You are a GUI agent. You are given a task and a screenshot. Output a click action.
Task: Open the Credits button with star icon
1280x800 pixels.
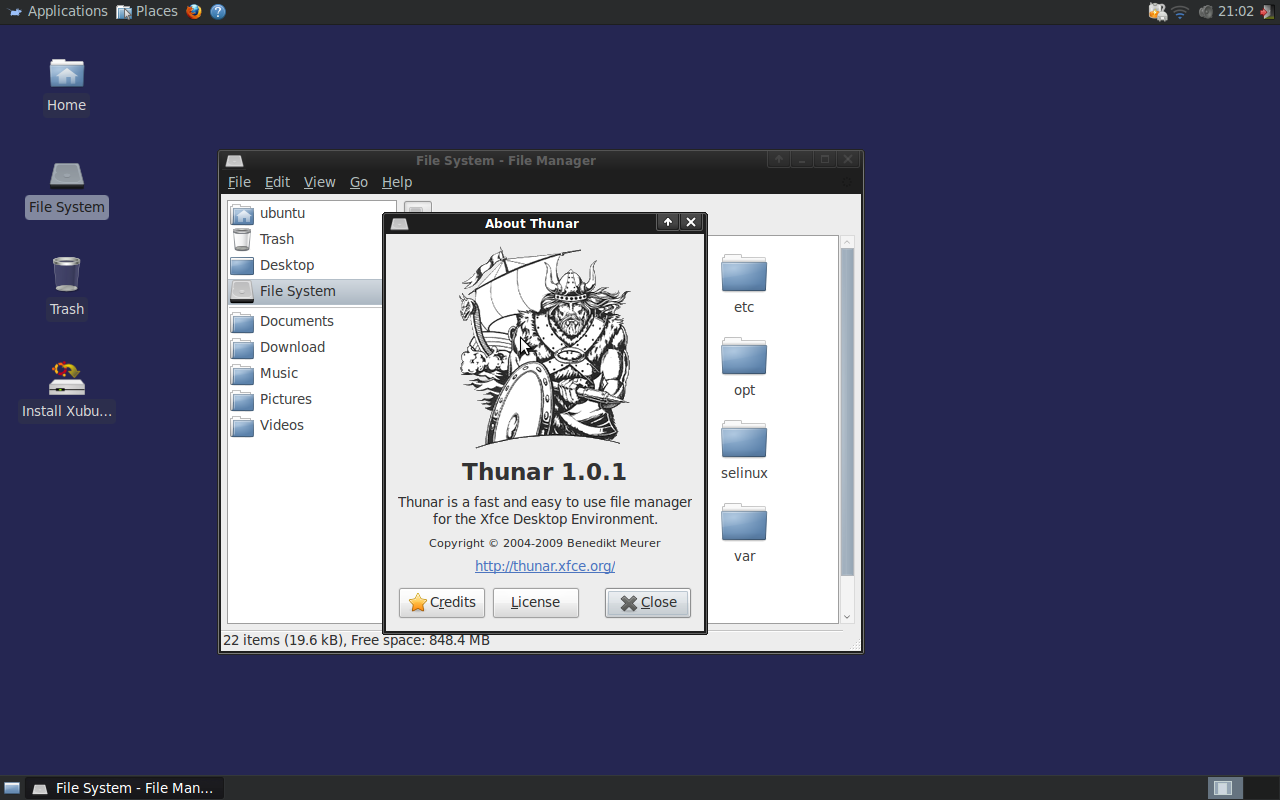click(442, 602)
